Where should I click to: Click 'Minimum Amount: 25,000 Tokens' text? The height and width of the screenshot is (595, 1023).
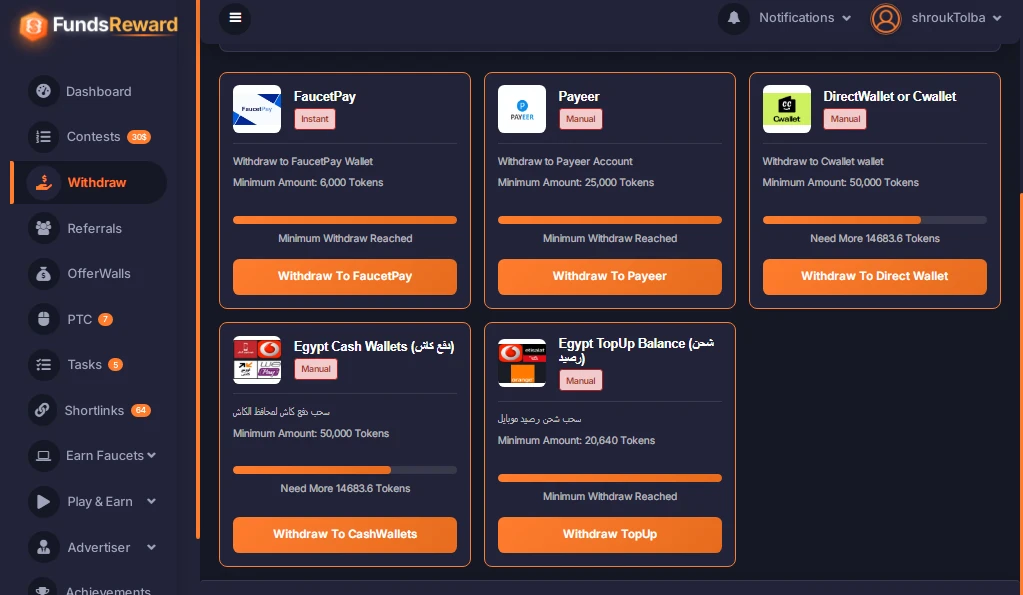point(575,183)
